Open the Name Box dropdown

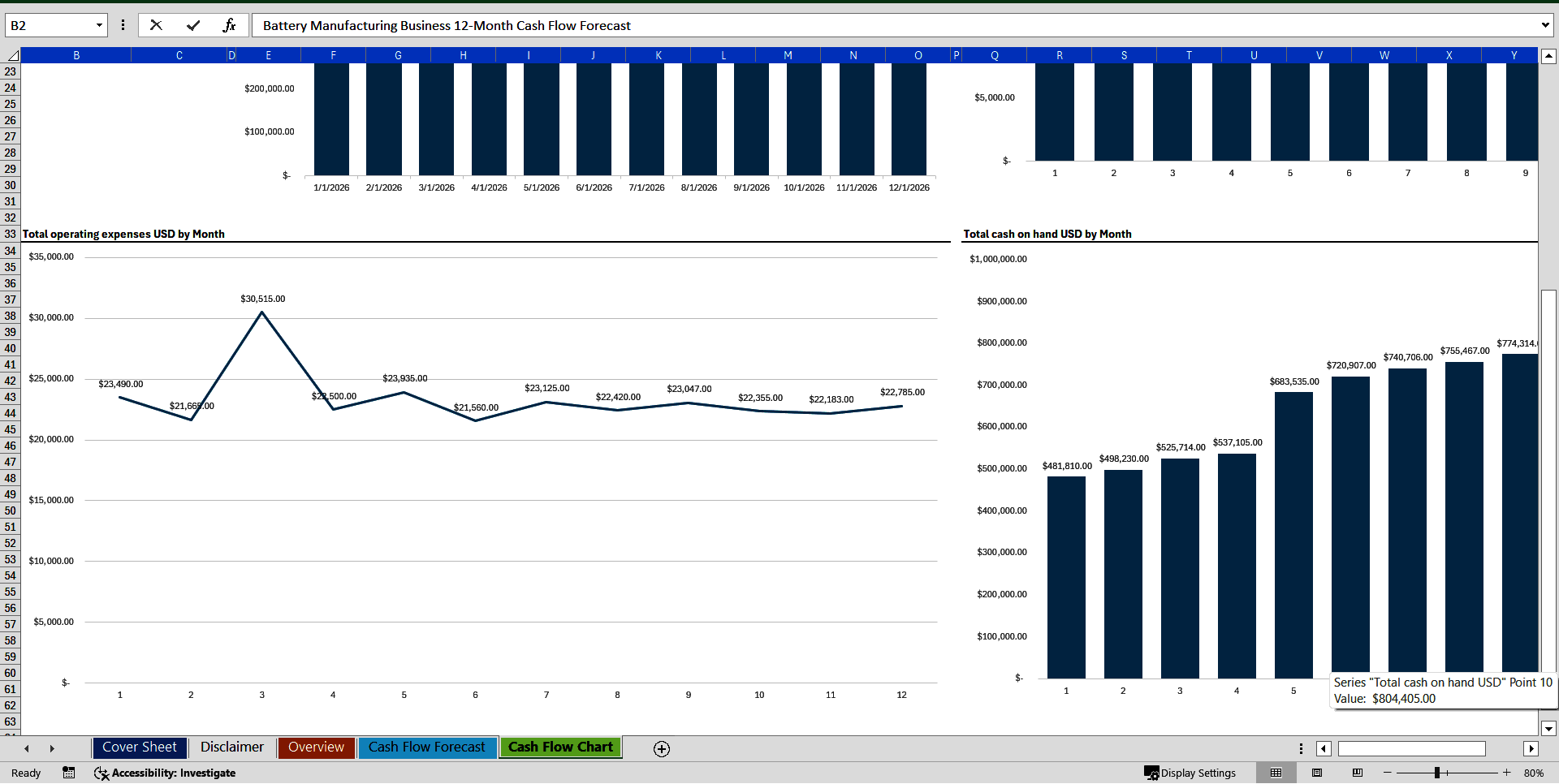[x=99, y=24]
